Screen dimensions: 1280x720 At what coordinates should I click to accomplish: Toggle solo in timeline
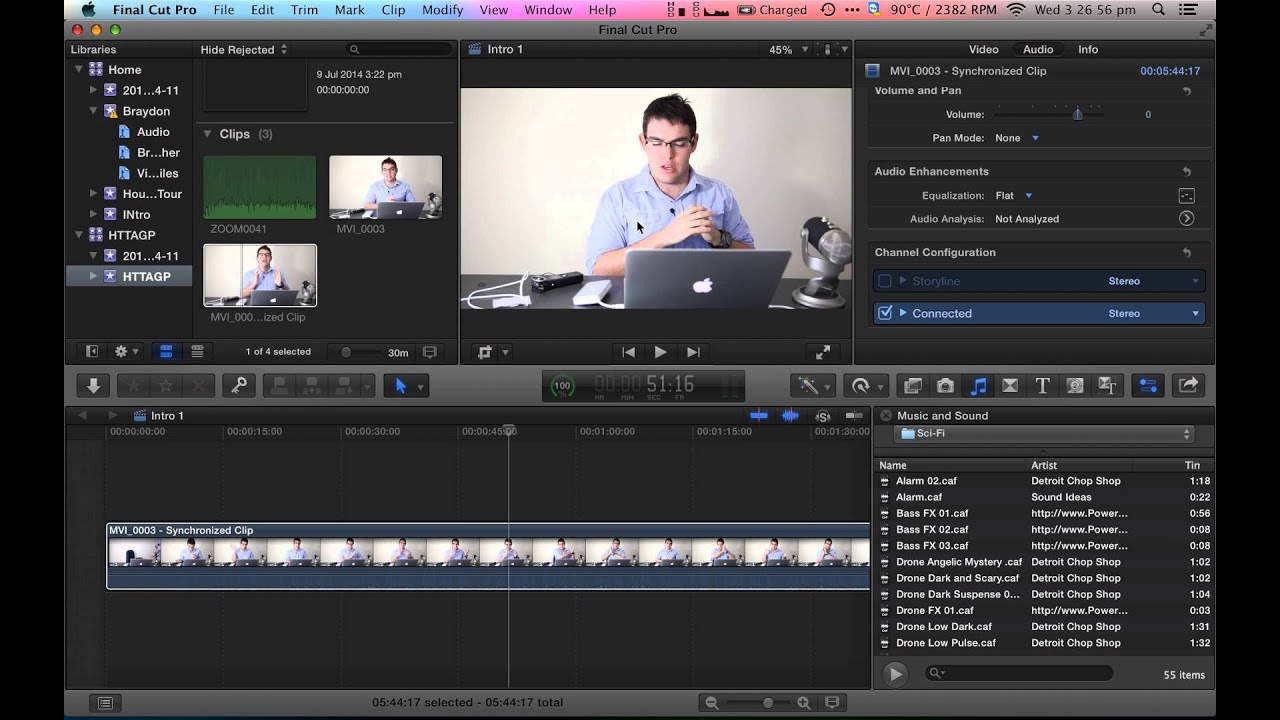coord(823,415)
